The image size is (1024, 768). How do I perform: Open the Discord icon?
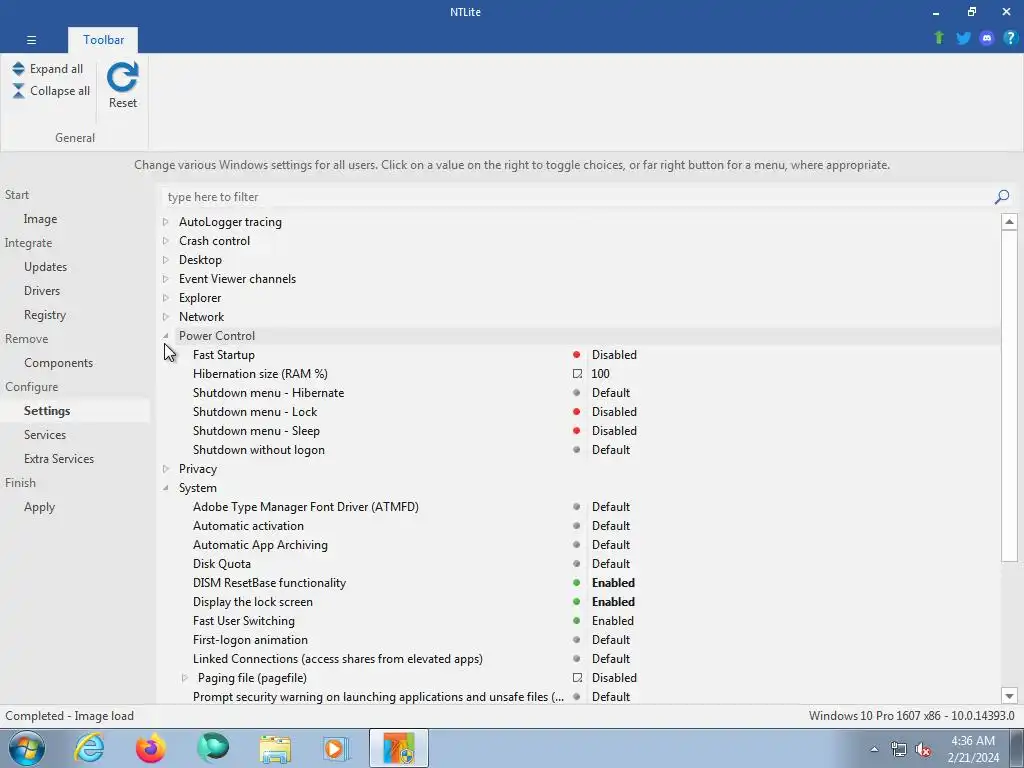click(987, 38)
